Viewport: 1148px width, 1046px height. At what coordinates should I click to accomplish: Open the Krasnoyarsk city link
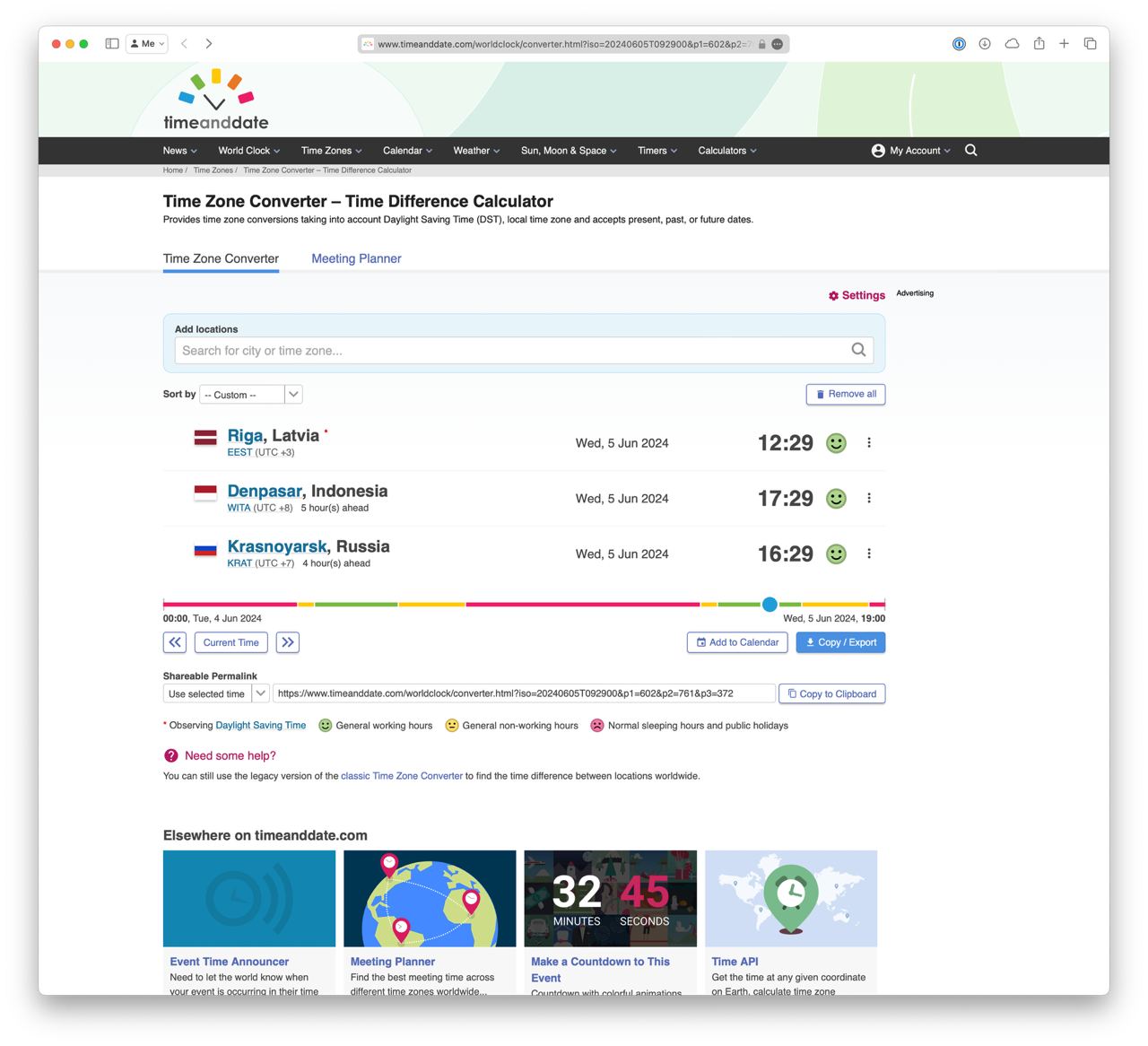[277, 546]
